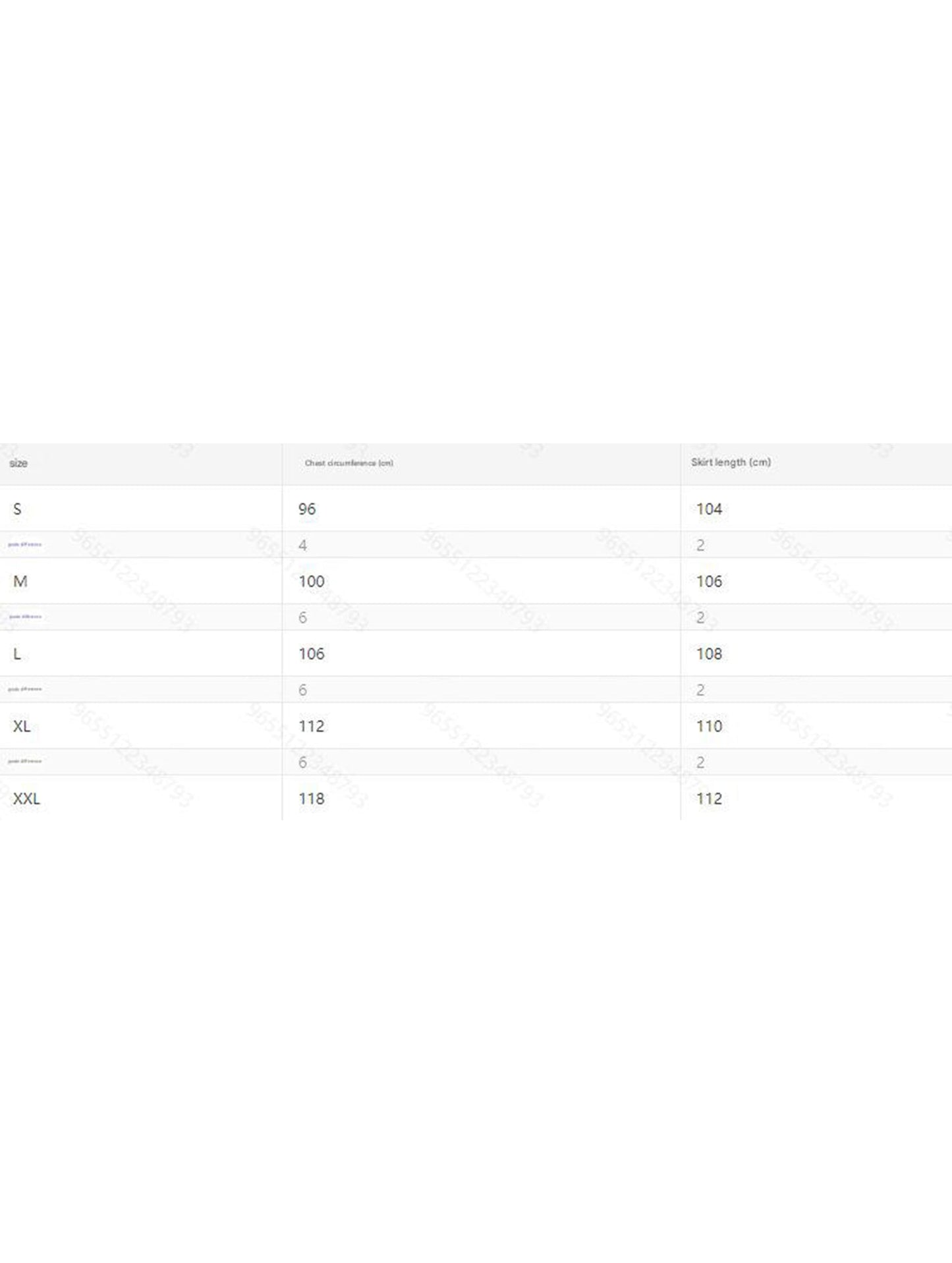The height and width of the screenshot is (1263, 952).
Task: Click skirt length 112 for size XXL
Action: coord(709,799)
